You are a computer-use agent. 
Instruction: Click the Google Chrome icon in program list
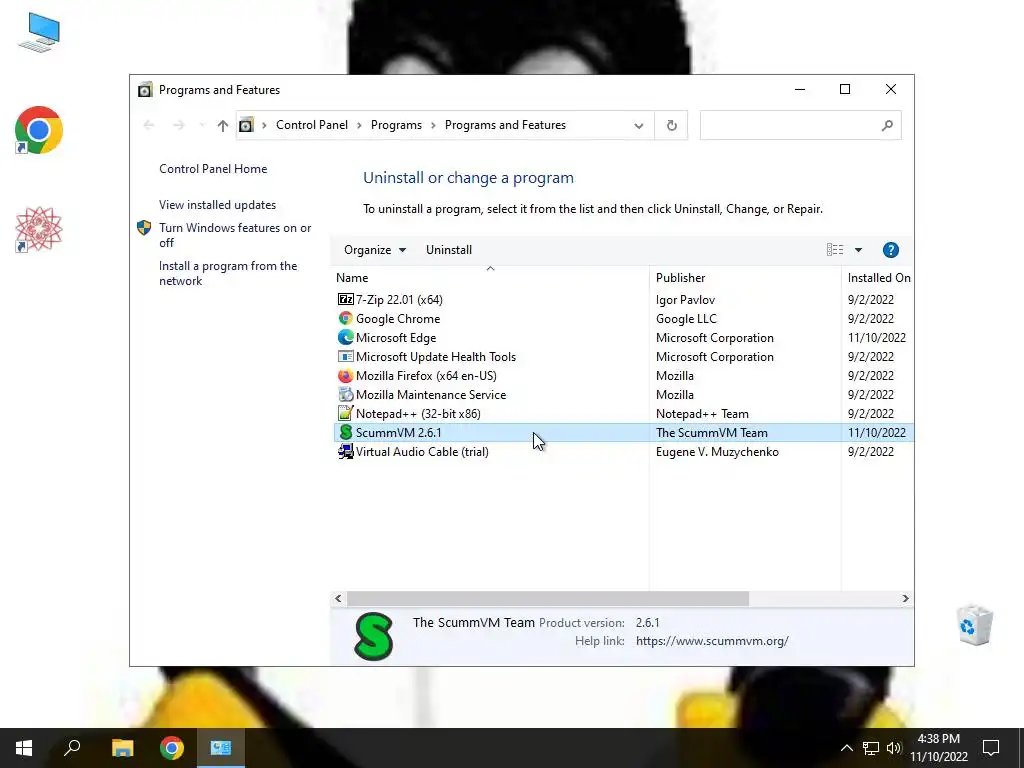[345, 318]
